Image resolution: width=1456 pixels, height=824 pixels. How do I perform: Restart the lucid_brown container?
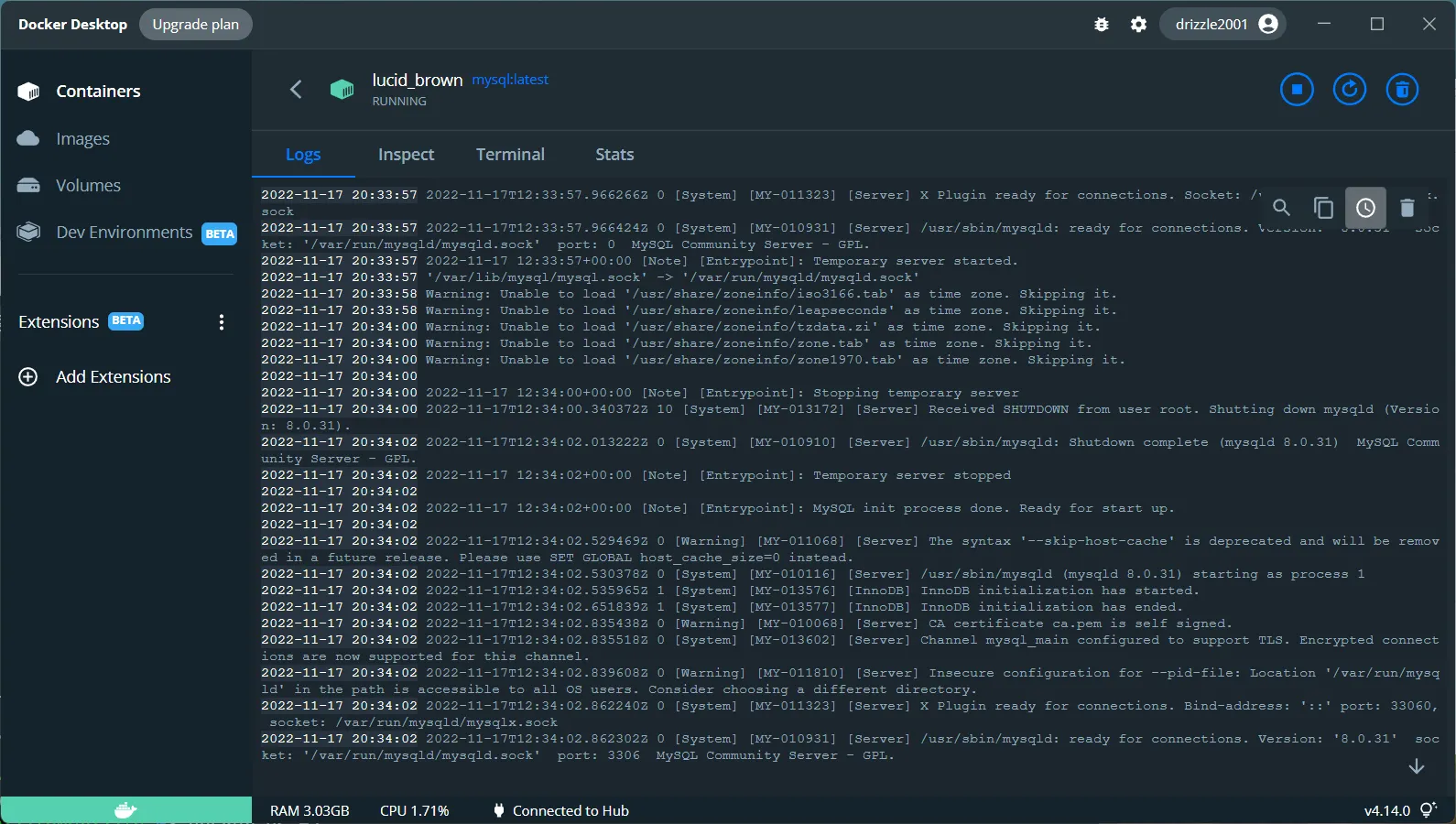1349,90
